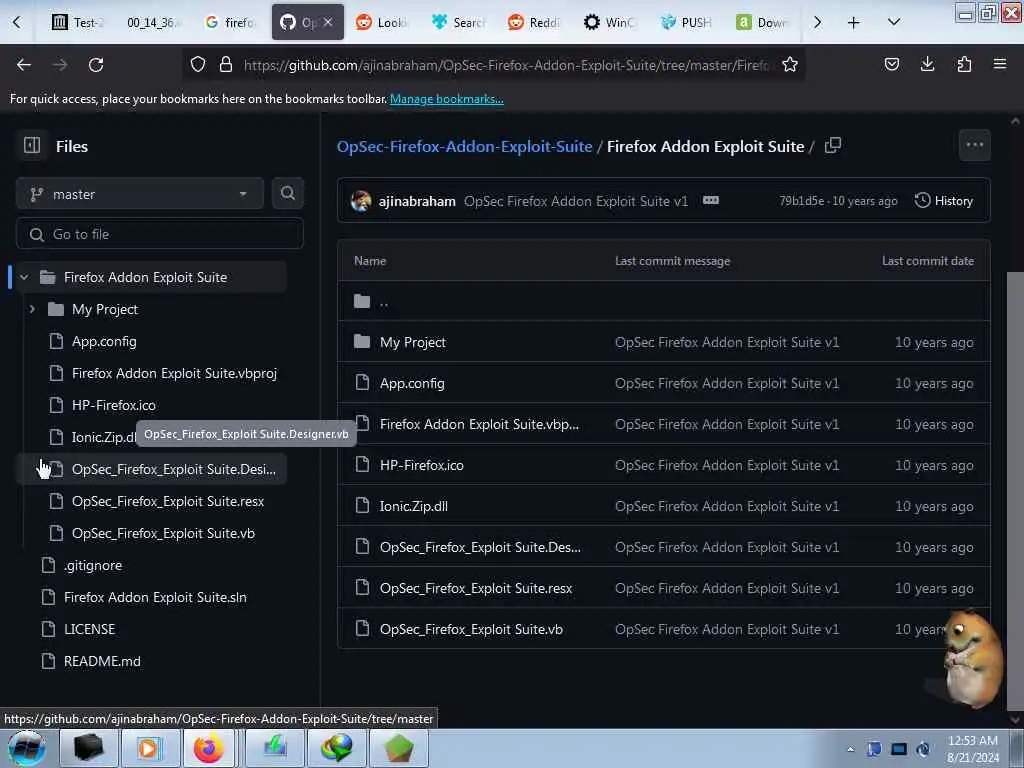The height and width of the screenshot is (768, 1024).
Task: Click ajinabraham avatar image
Action: 360,200
